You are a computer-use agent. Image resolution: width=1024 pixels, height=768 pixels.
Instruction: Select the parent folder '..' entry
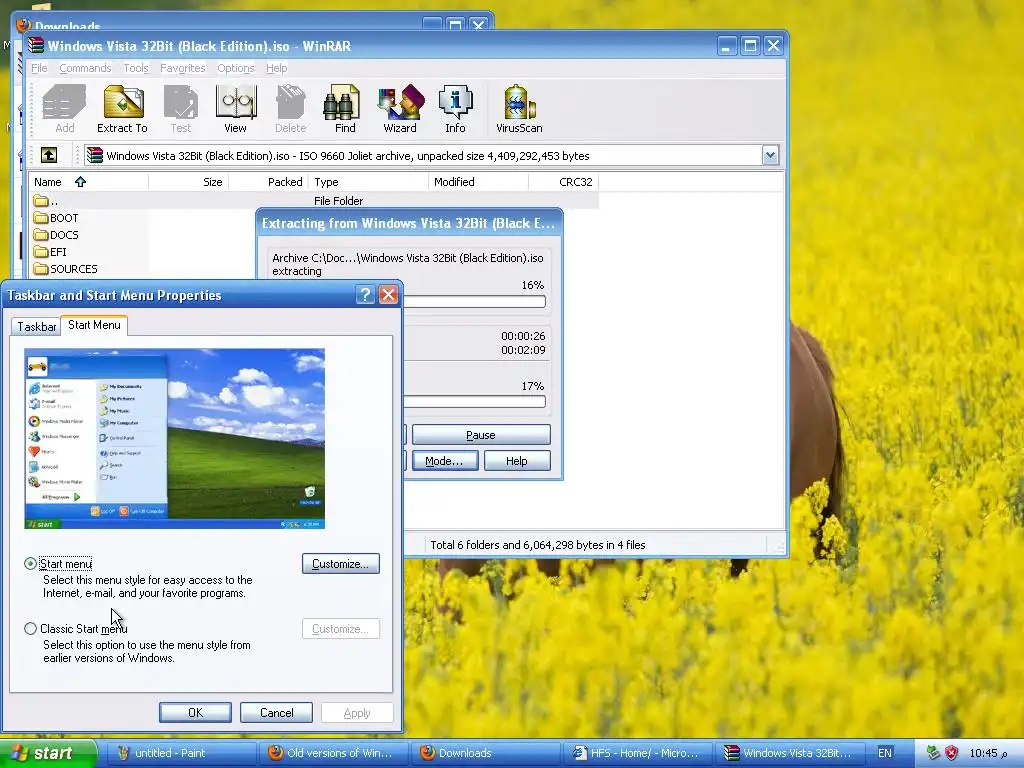[x=46, y=200]
